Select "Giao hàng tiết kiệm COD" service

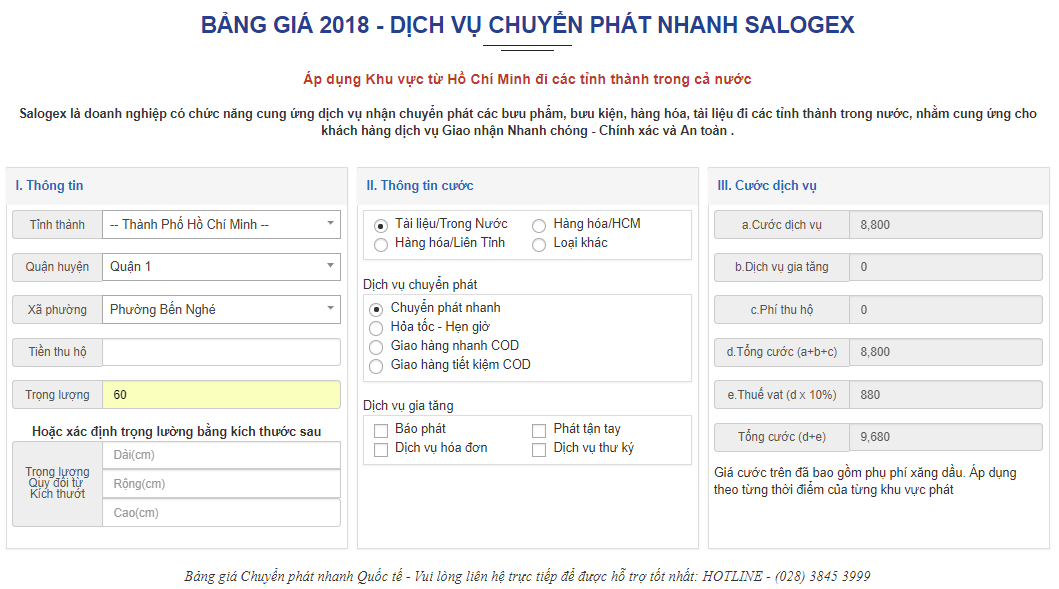pos(375,365)
